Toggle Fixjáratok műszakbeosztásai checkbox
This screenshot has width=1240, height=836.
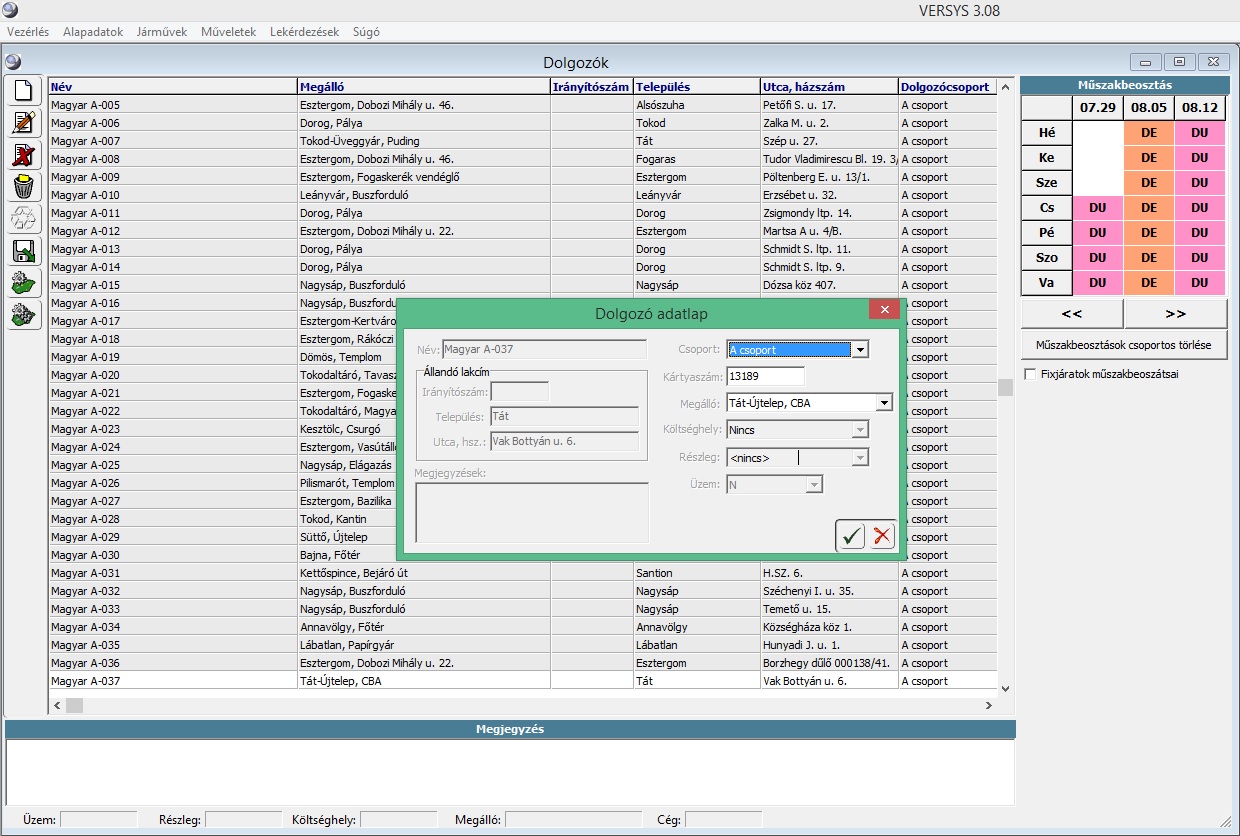click(x=1031, y=374)
